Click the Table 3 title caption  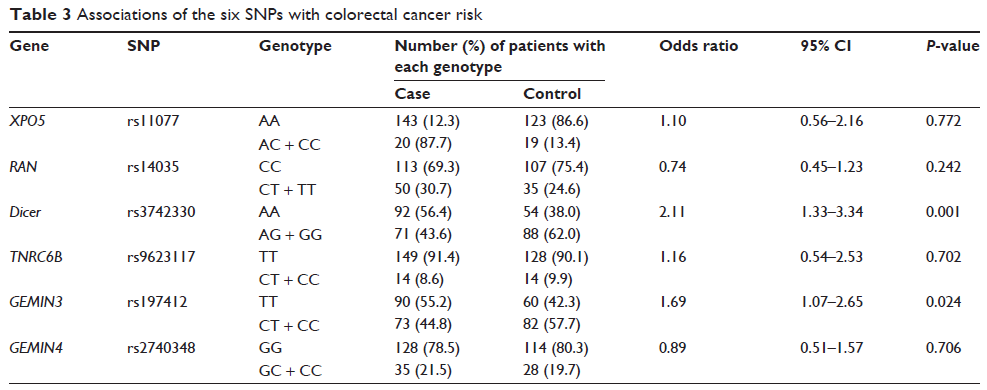point(247,16)
